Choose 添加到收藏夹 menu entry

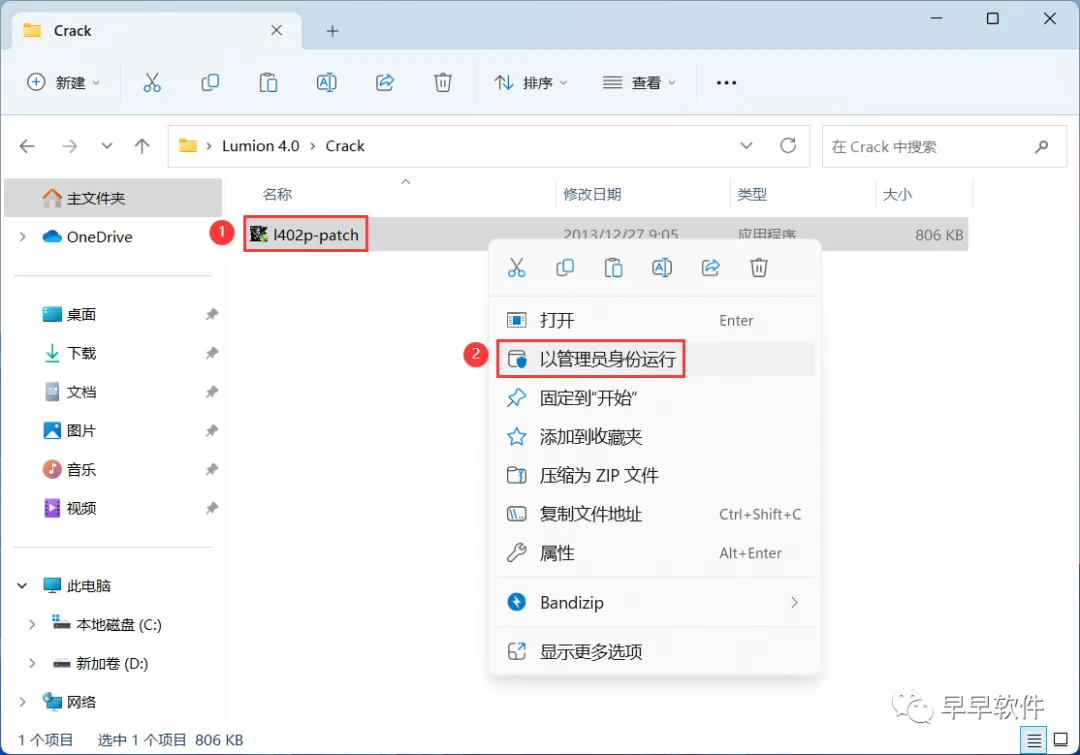(654, 437)
